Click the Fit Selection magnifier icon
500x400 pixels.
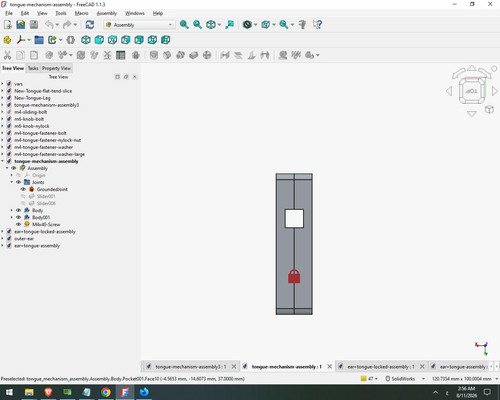[x=197, y=25]
